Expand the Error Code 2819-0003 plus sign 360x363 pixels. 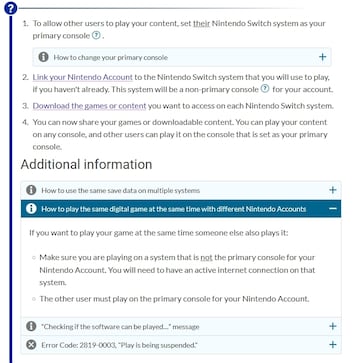point(333,344)
